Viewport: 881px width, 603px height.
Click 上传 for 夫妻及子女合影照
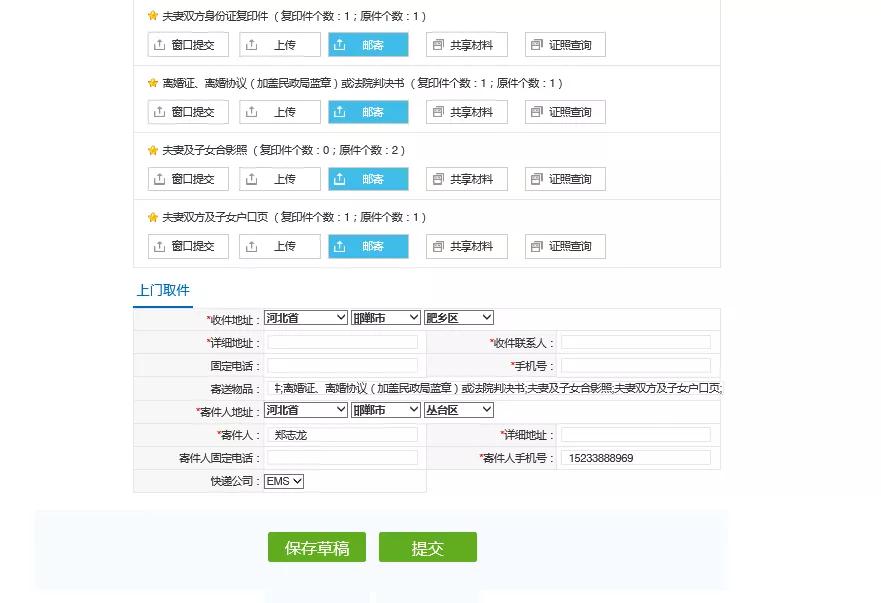click(x=280, y=179)
